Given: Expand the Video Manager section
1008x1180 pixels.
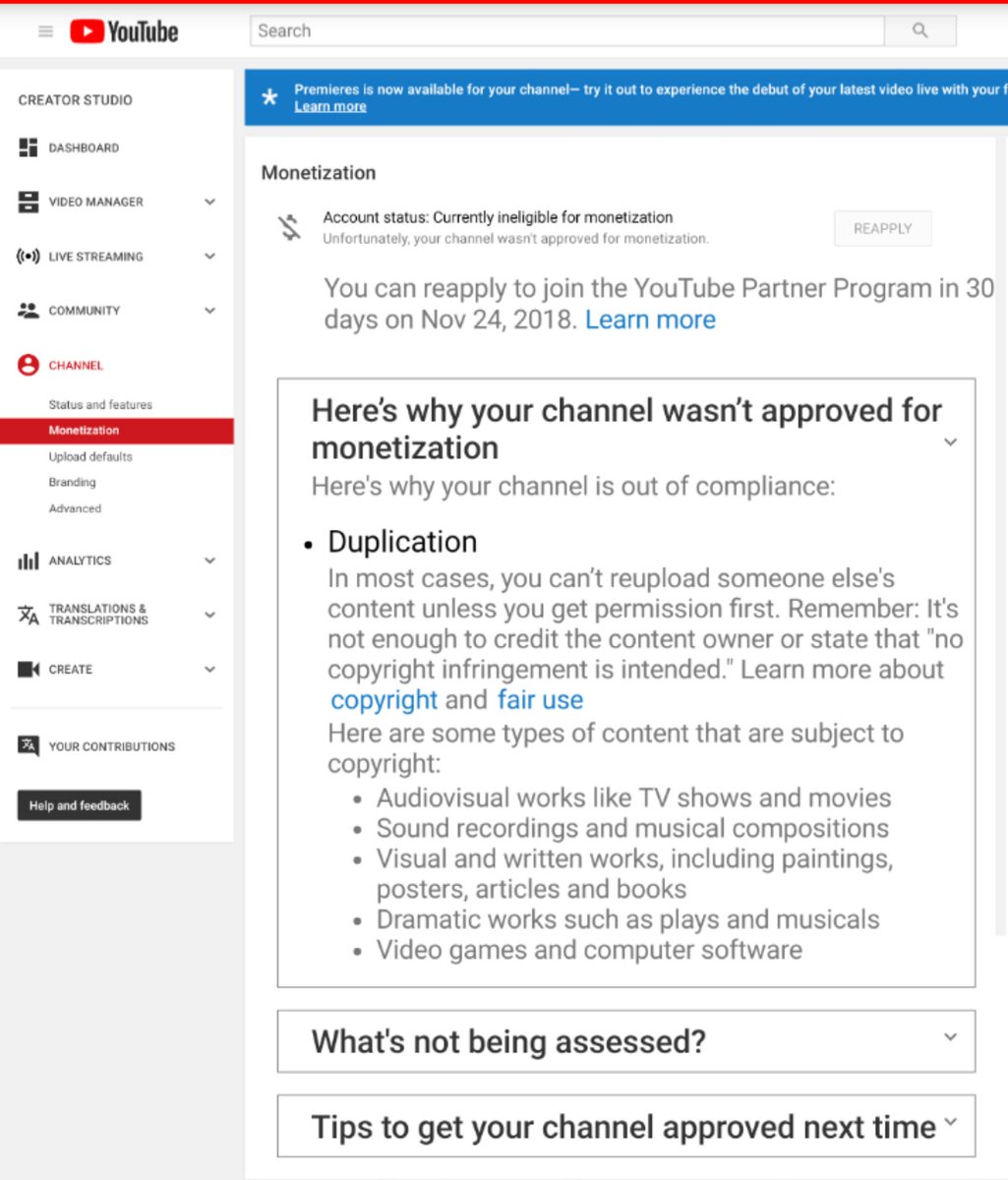Looking at the screenshot, I should 209,202.
